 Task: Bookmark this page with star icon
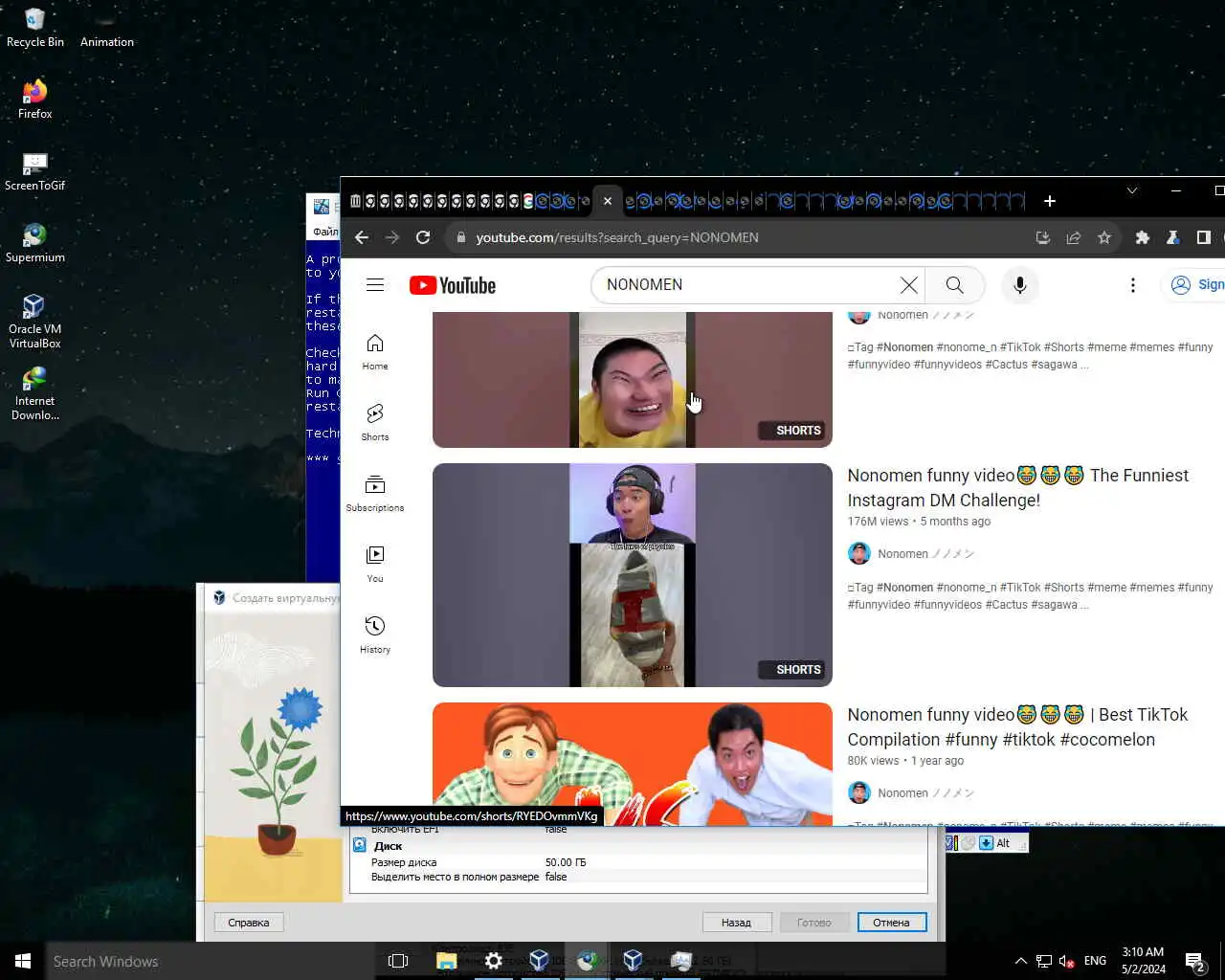click(1104, 237)
